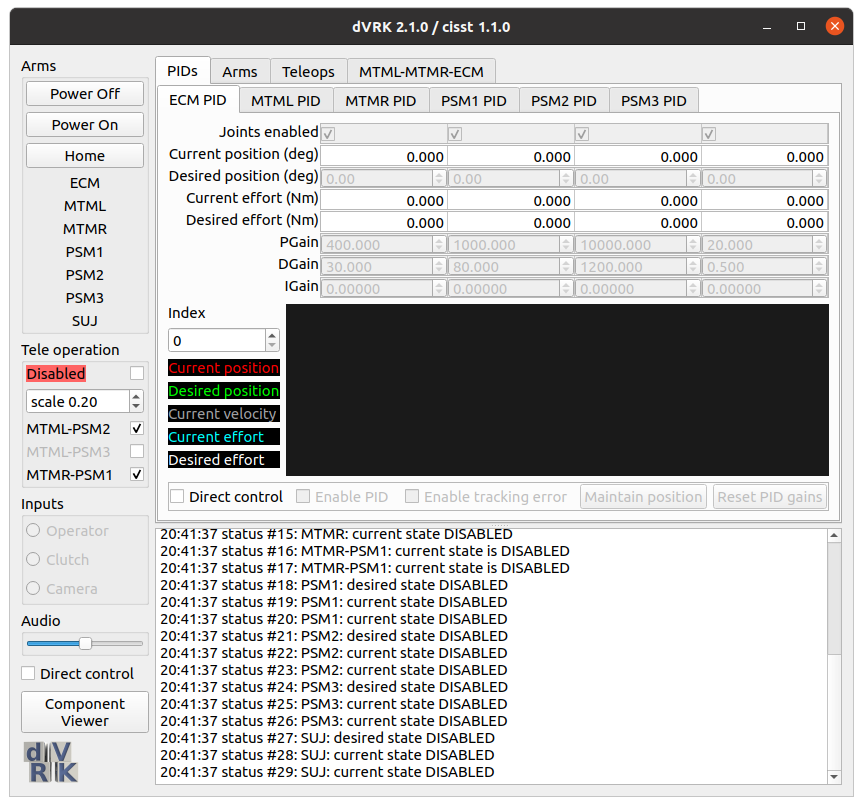Click the PGain 20.000 spinbox arrows
This screenshot has width=863, height=806.
819,244
